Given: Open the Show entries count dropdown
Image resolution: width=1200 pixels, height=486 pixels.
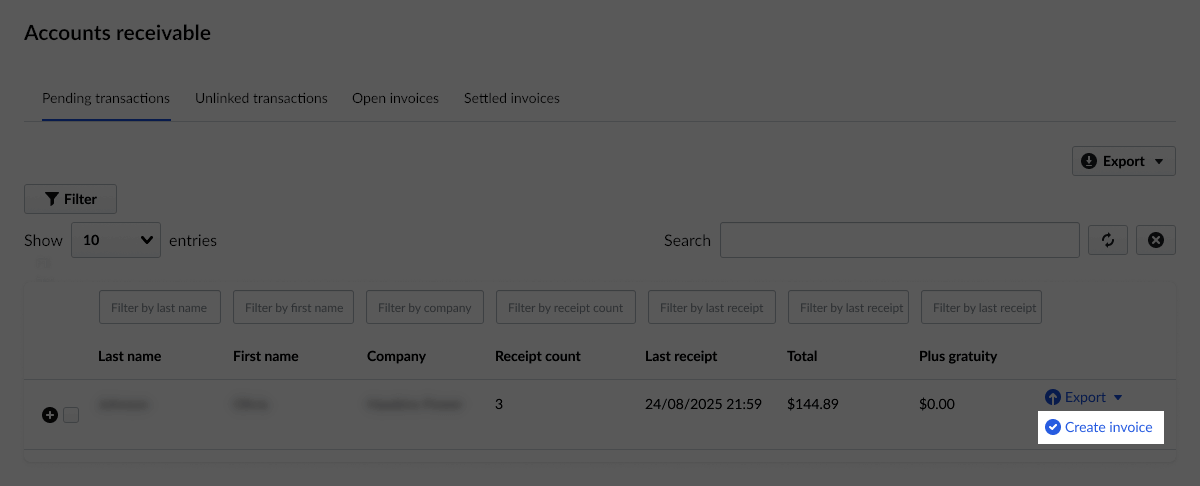Looking at the screenshot, I should 116,240.
